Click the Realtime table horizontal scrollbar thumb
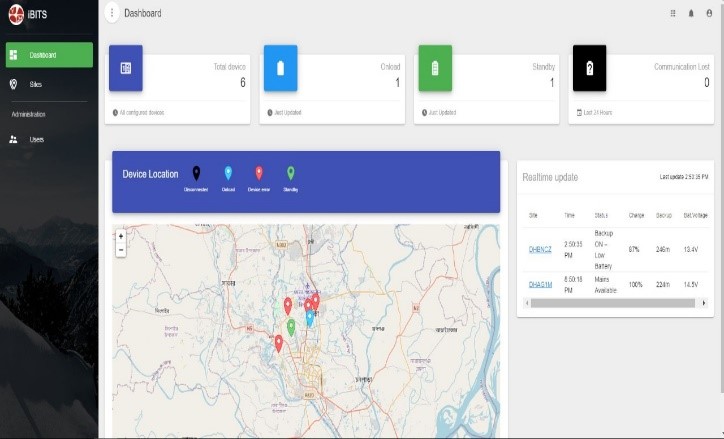Viewport: 724px width, 439px height. click(613, 303)
